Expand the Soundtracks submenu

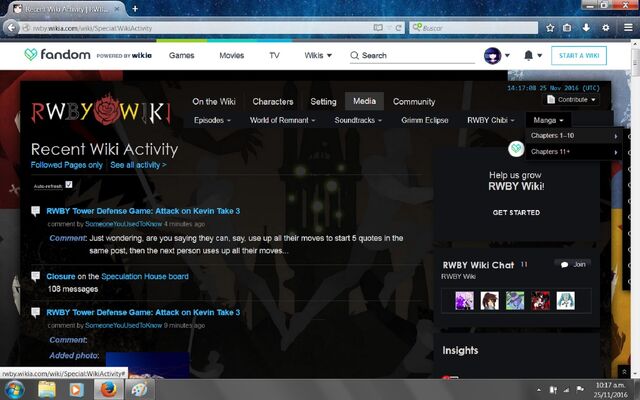pyautogui.click(x=358, y=120)
